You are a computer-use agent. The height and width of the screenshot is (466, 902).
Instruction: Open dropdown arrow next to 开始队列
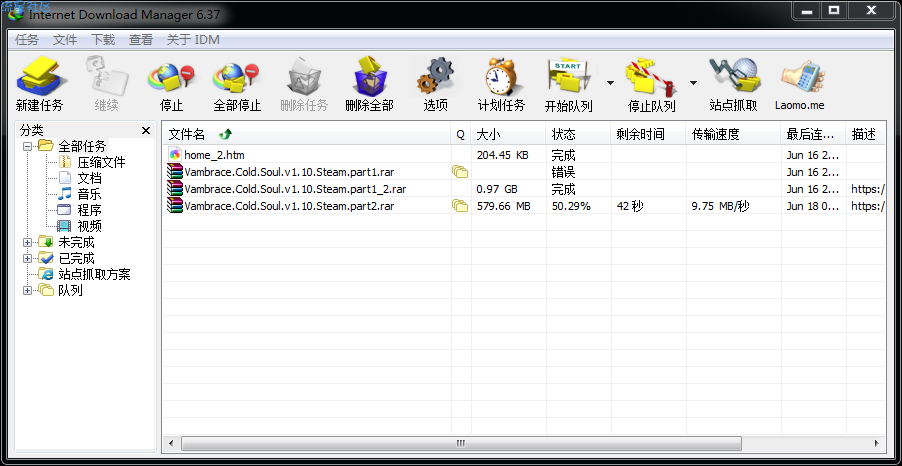point(610,83)
